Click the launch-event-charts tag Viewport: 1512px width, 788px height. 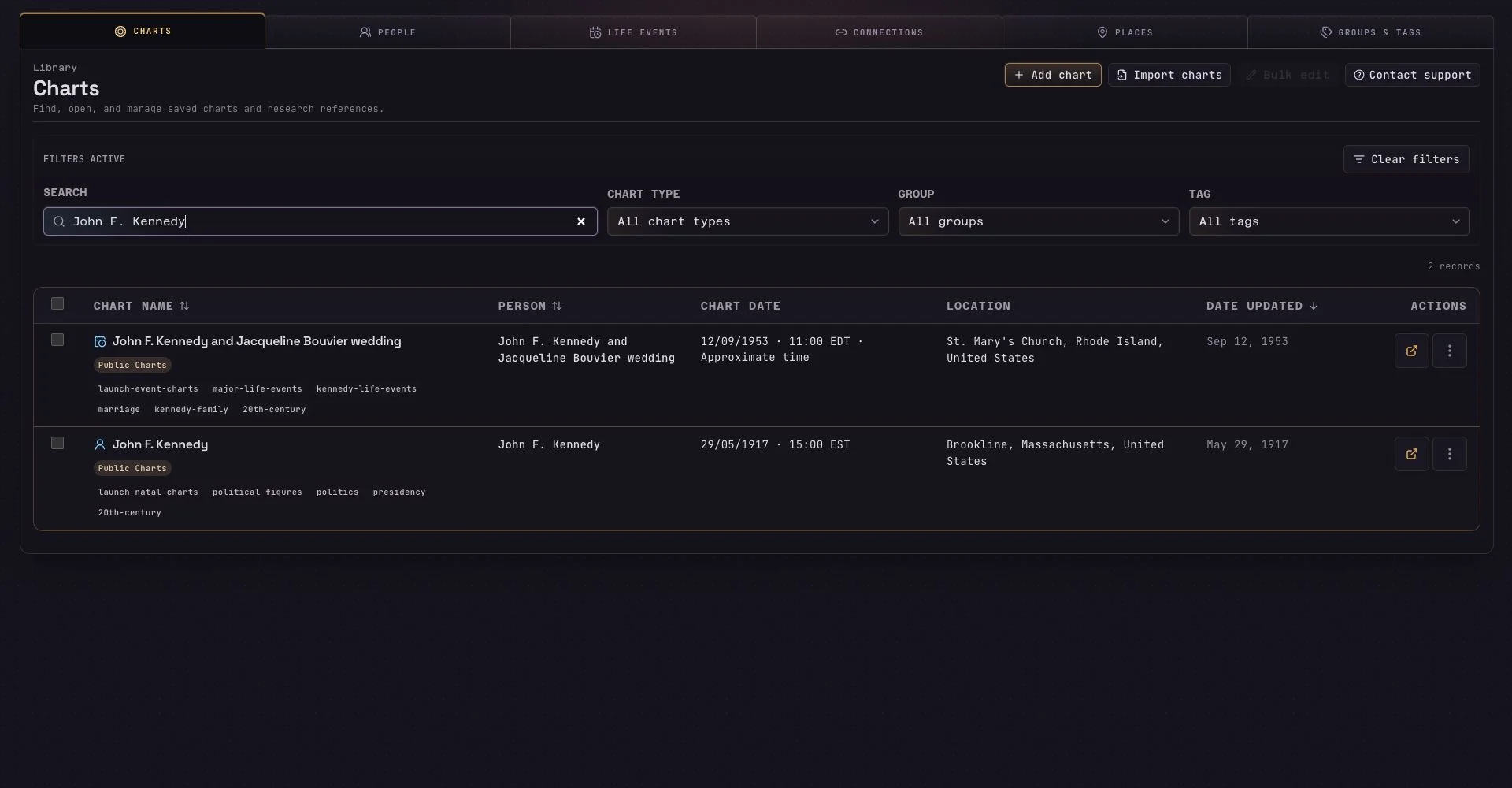tap(148, 388)
